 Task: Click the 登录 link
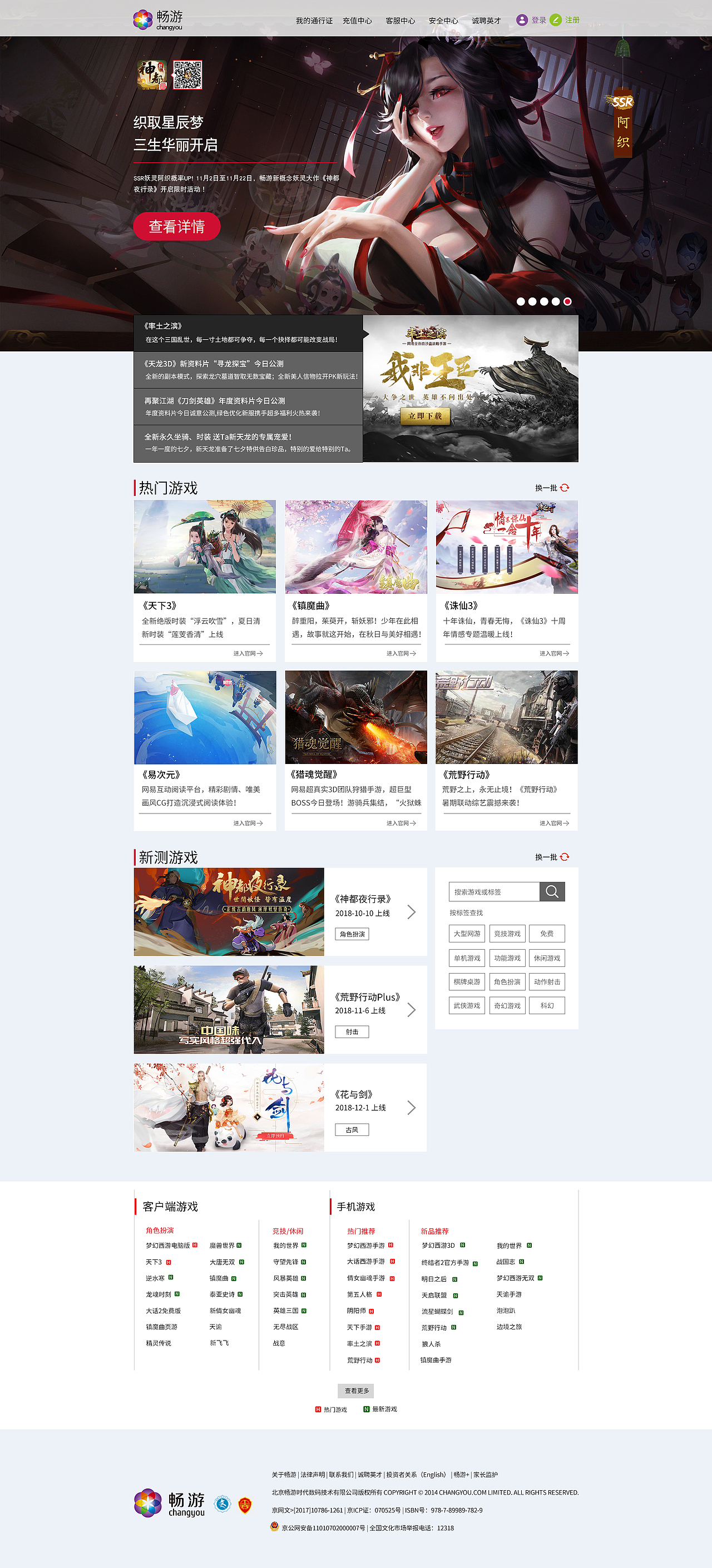[x=539, y=20]
